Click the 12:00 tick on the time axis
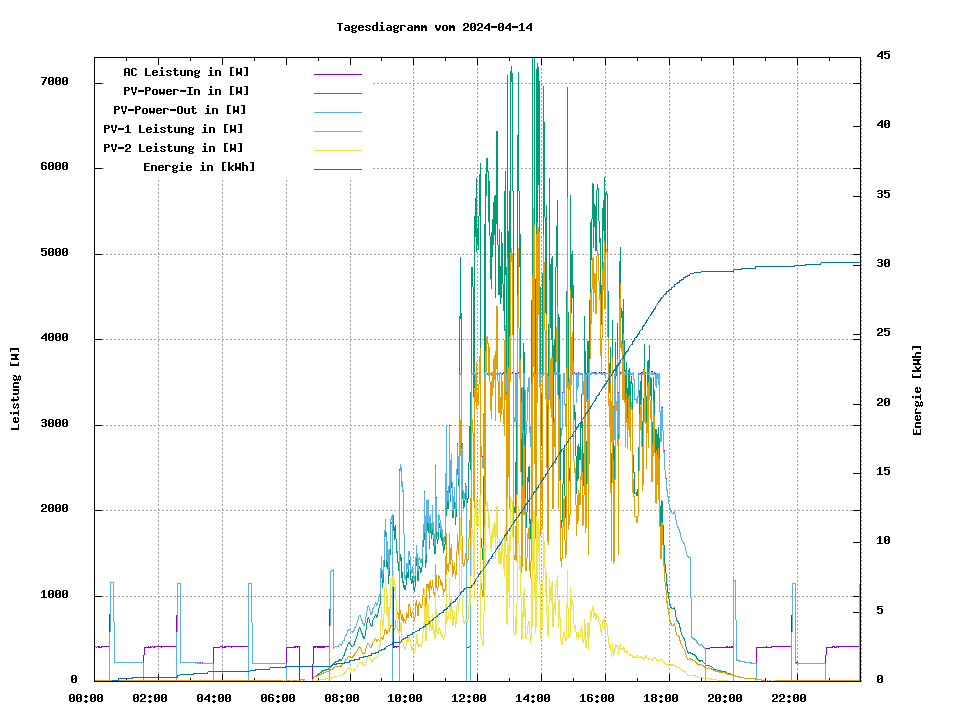The image size is (960, 720). (x=470, y=698)
